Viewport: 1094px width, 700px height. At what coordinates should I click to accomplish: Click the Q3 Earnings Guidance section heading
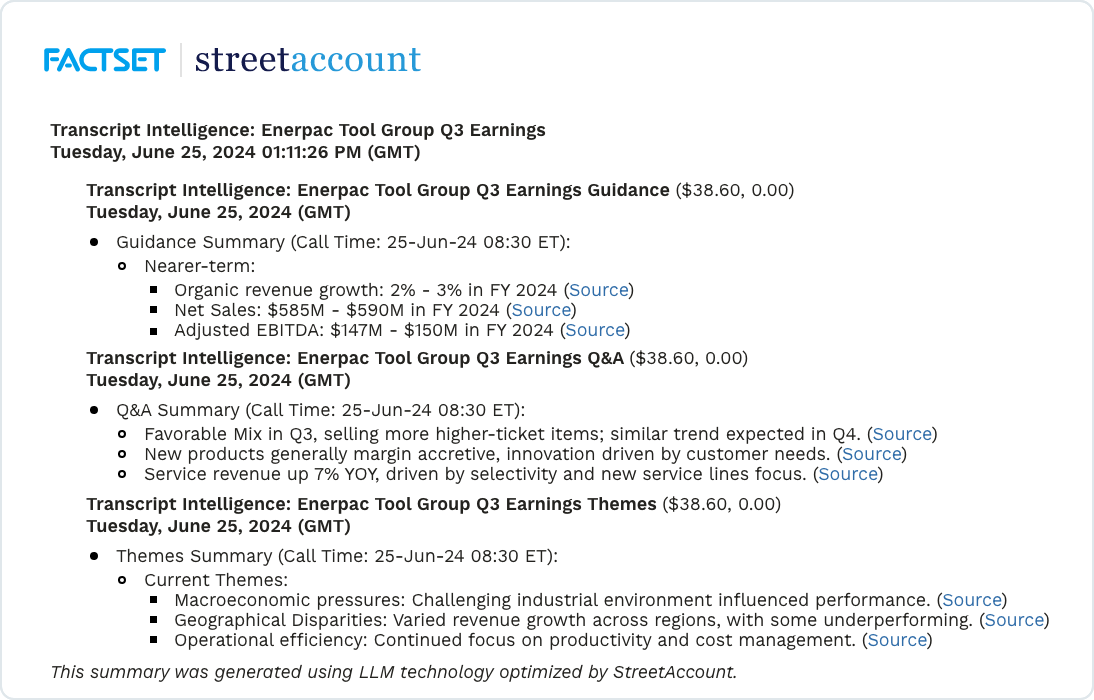(377, 190)
